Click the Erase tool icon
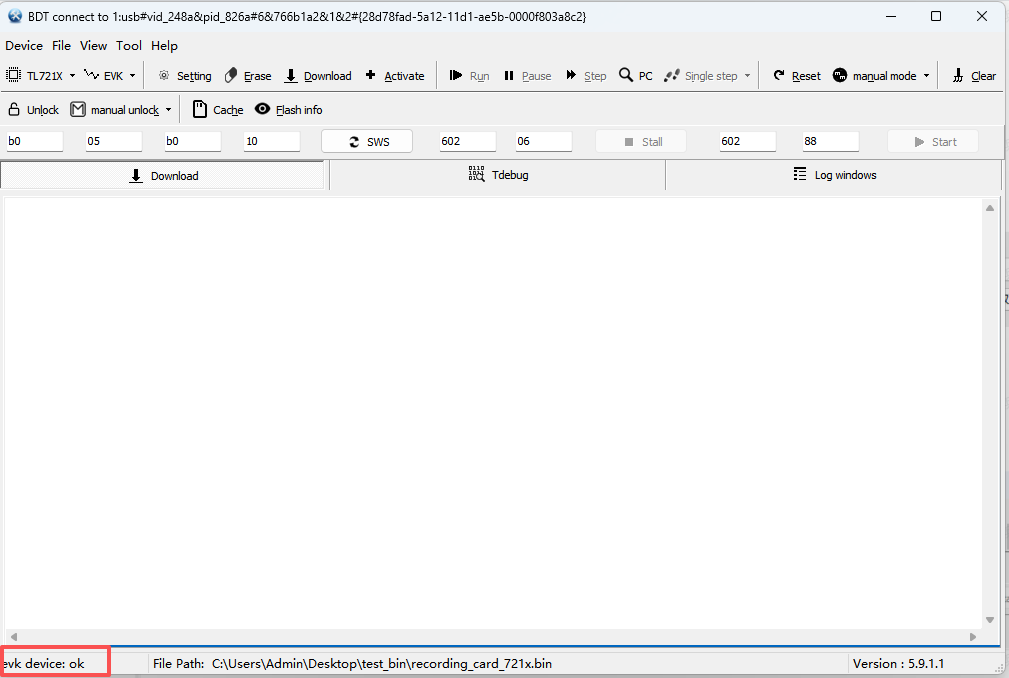This screenshot has width=1009, height=678. click(231, 75)
